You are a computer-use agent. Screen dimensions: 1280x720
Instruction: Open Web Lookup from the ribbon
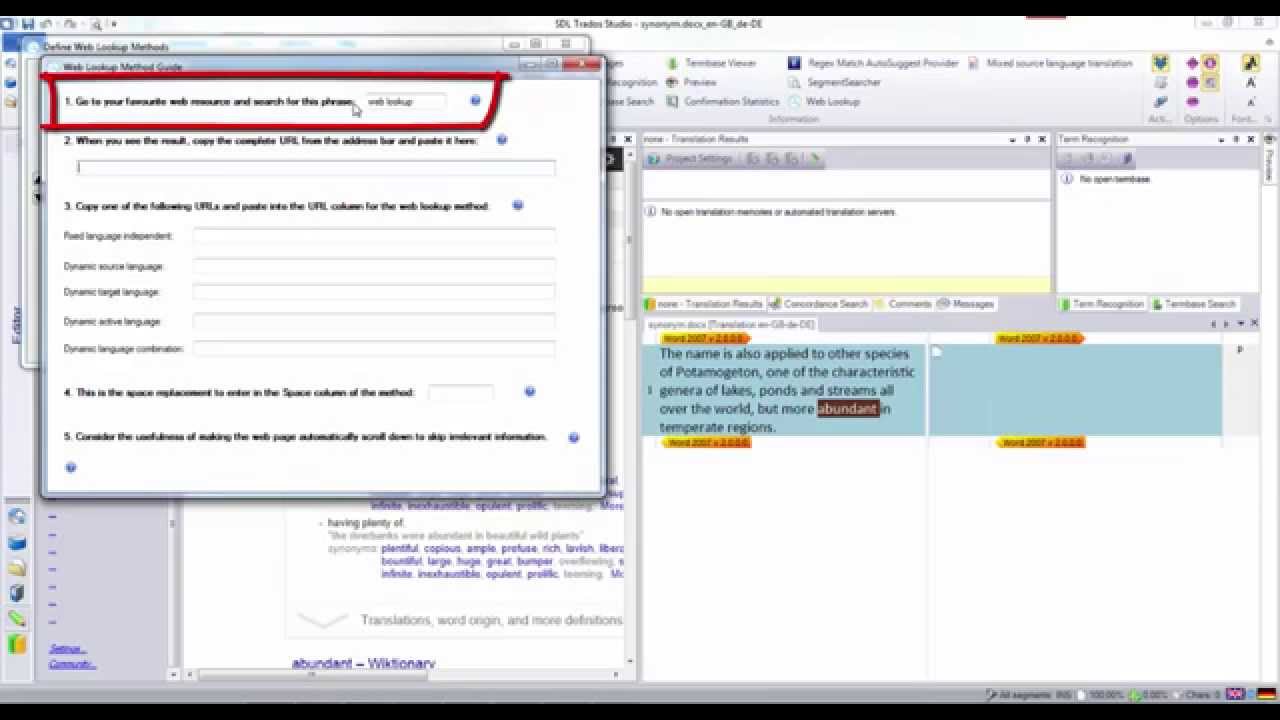[823, 101]
